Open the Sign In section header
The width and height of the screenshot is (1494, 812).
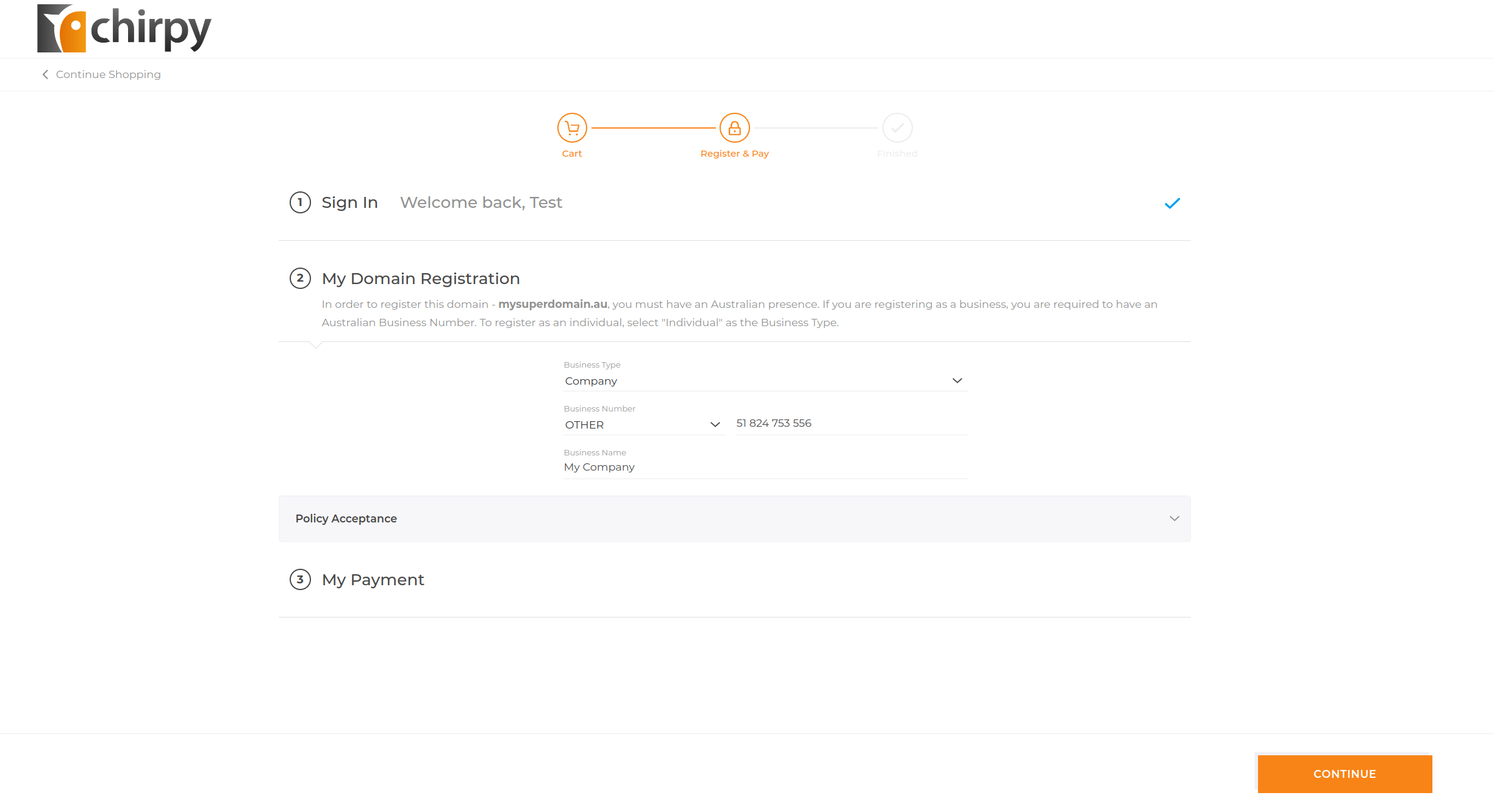350,202
